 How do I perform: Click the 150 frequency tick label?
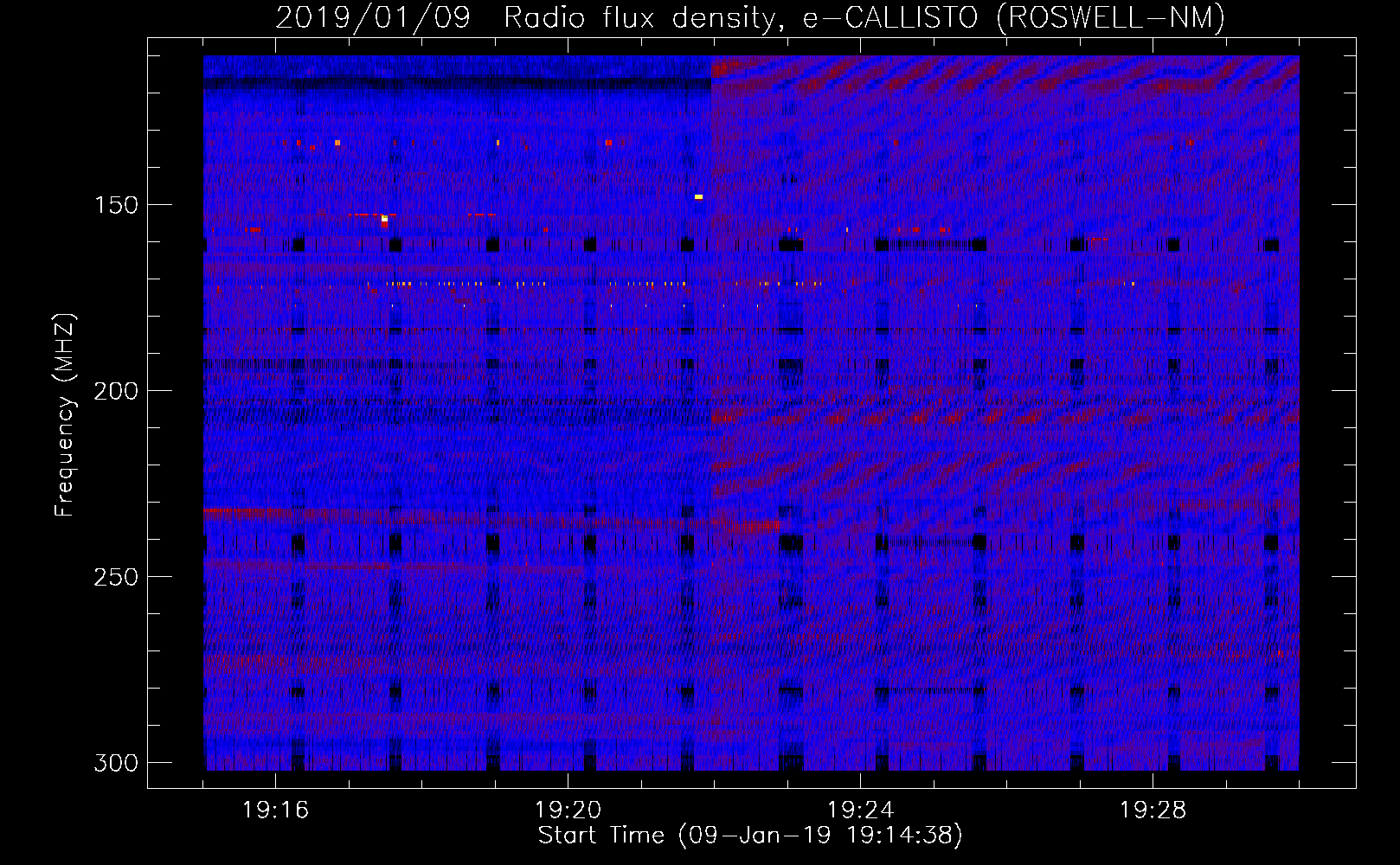pos(116,205)
